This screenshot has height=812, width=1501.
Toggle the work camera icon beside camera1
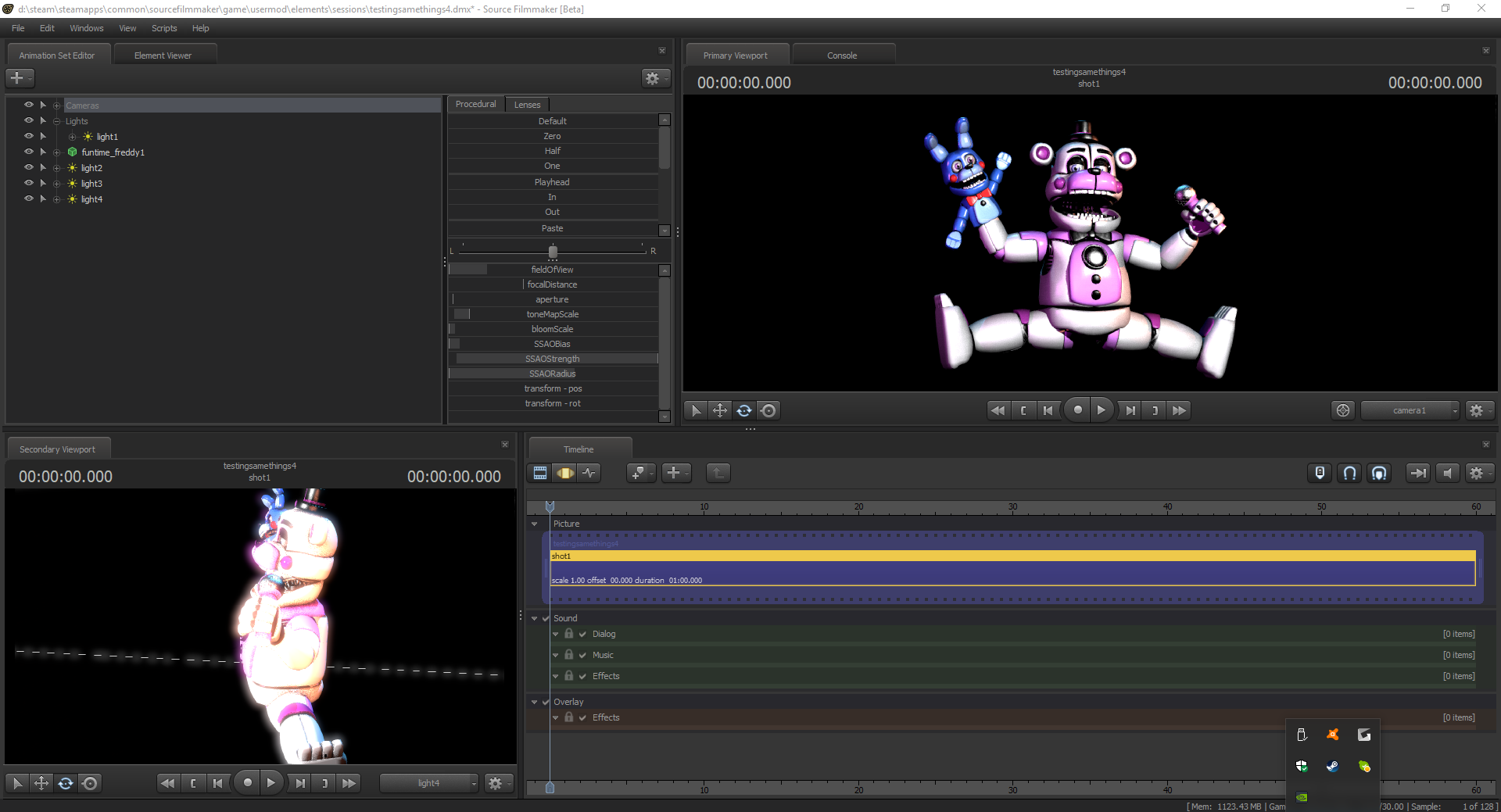(1343, 410)
